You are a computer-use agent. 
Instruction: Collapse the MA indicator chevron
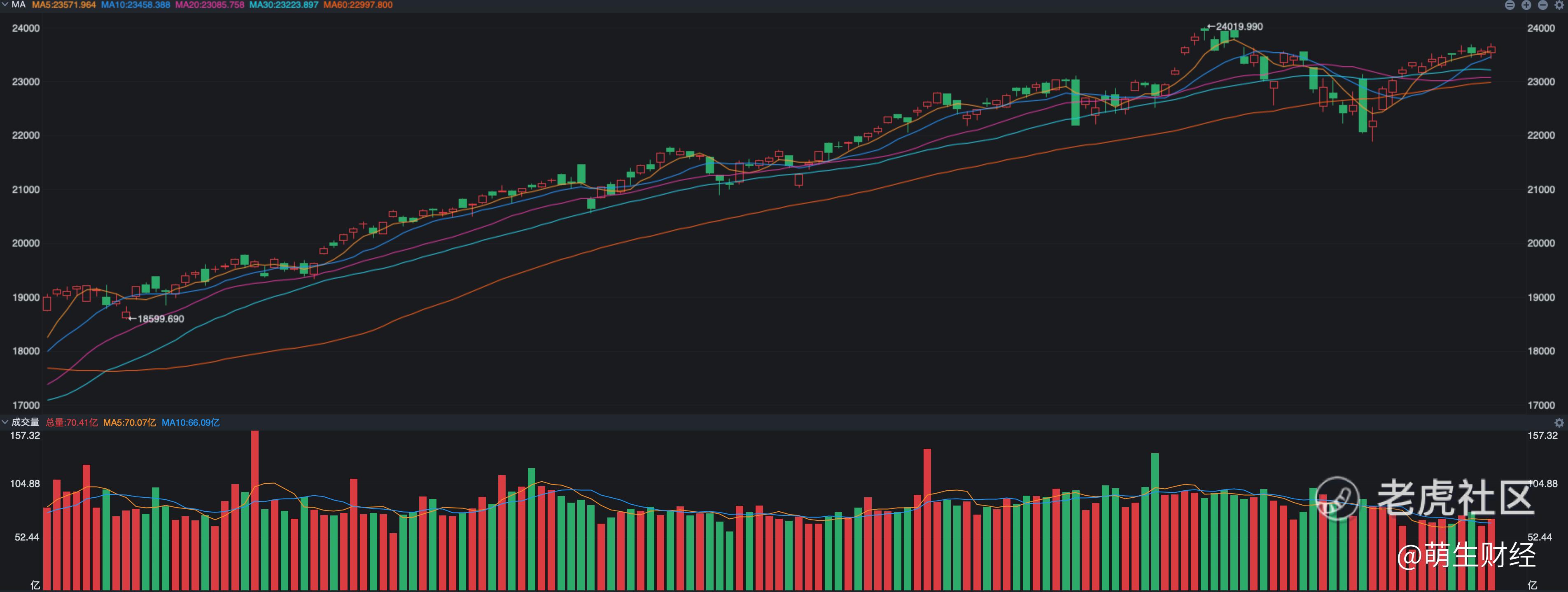tap(5, 5)
